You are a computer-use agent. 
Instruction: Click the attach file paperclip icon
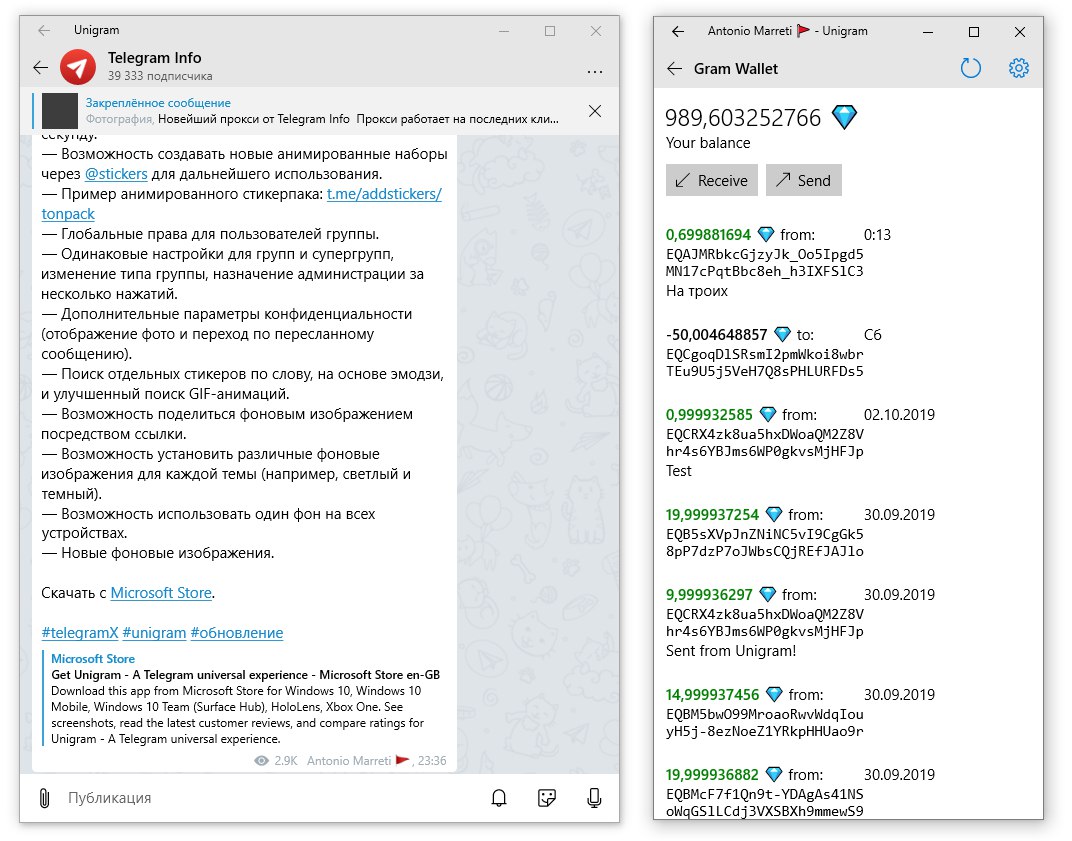click(x=44, y=798)
